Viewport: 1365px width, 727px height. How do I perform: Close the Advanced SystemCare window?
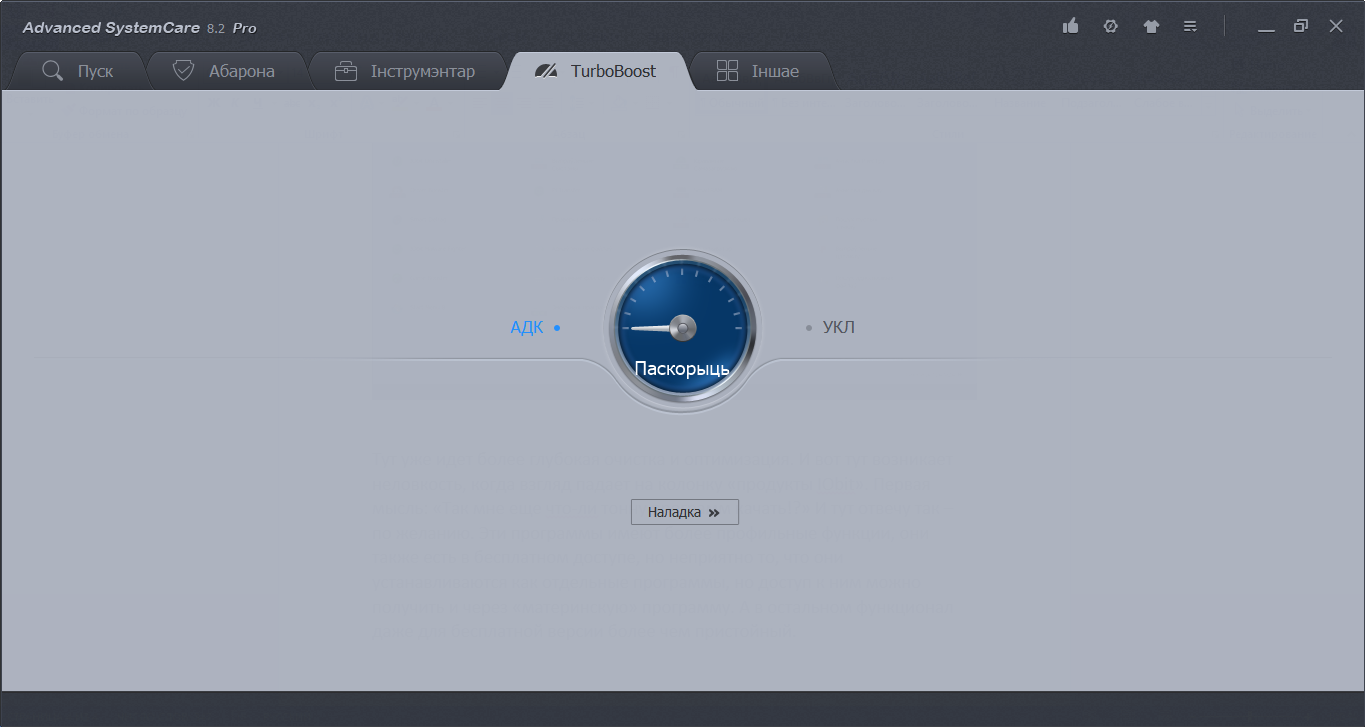pos(1336,26)
